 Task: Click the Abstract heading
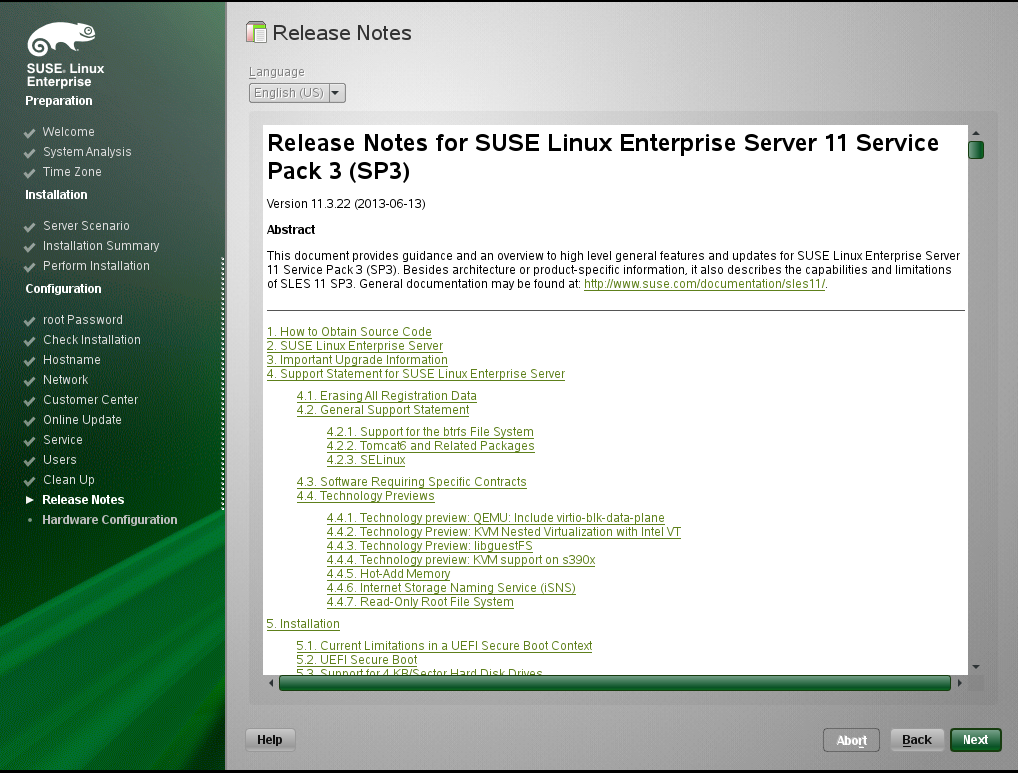pos(291,230)
